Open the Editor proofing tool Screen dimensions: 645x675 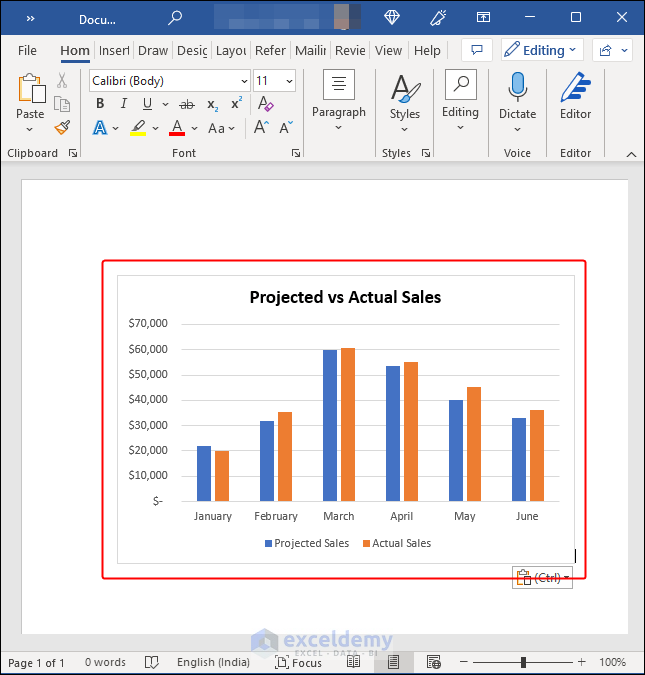tap(576, 96)
